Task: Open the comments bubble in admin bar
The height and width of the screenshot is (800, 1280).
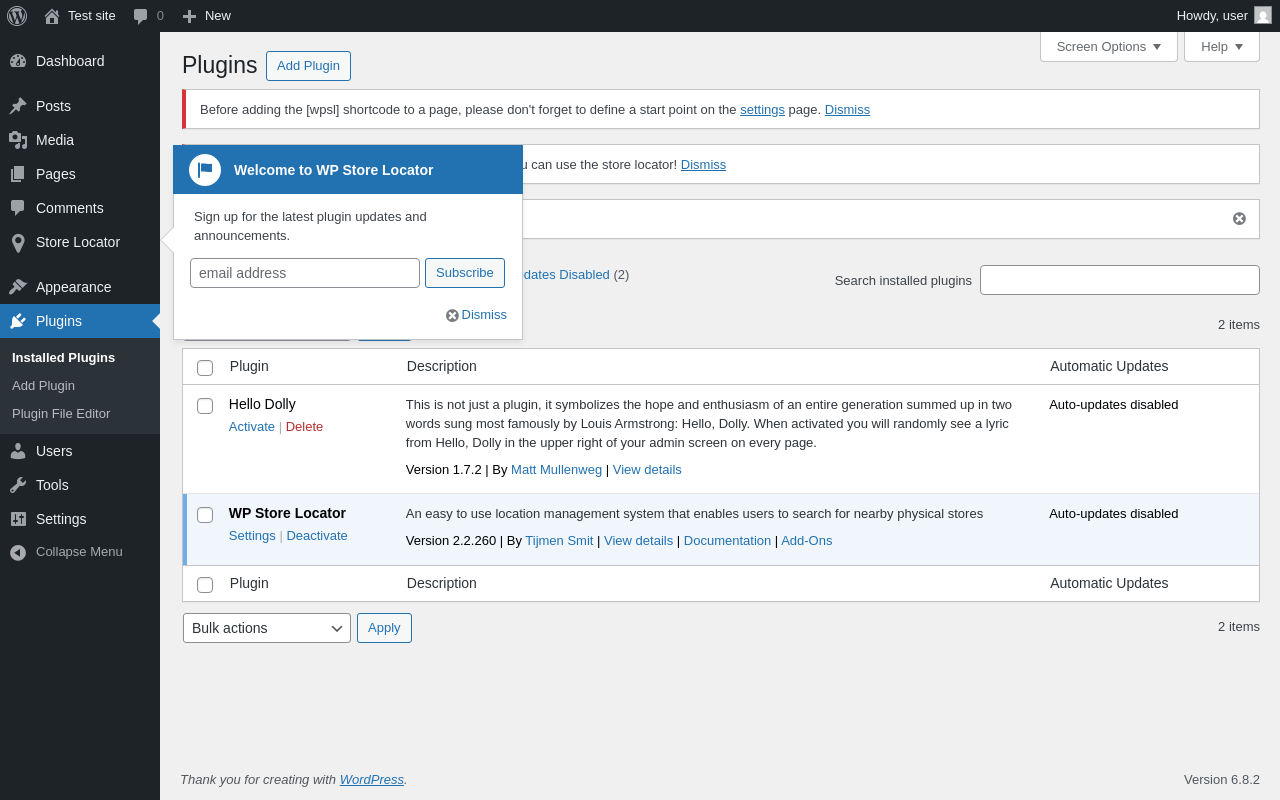Action: pyautogui.click(x=141, y=16)
